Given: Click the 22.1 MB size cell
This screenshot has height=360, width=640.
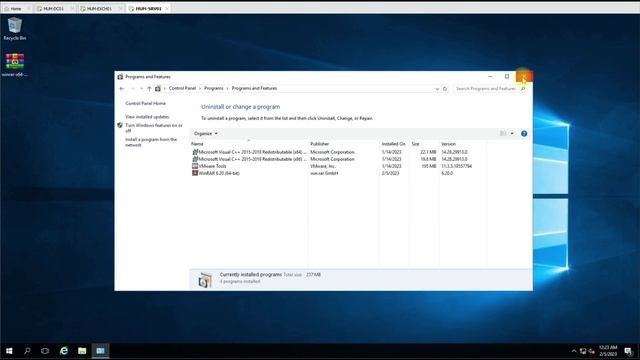Looking at the screenshot, I should click(x=428, y=152).
